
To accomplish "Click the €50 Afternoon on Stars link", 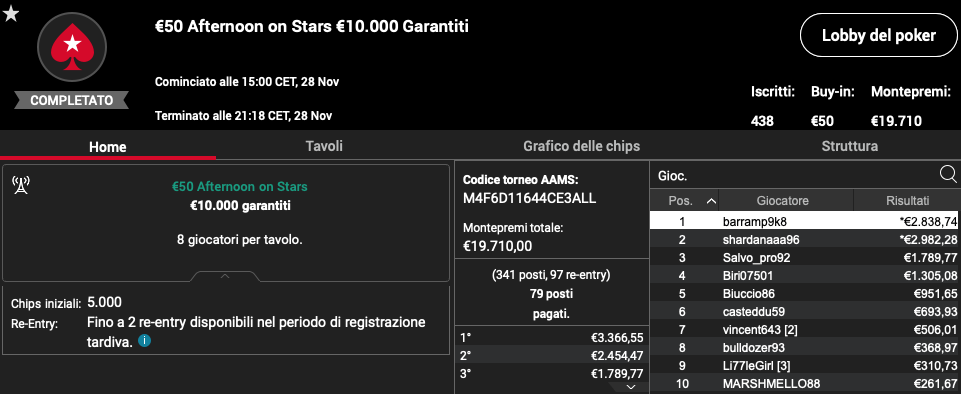I will [x=240, y=186].
